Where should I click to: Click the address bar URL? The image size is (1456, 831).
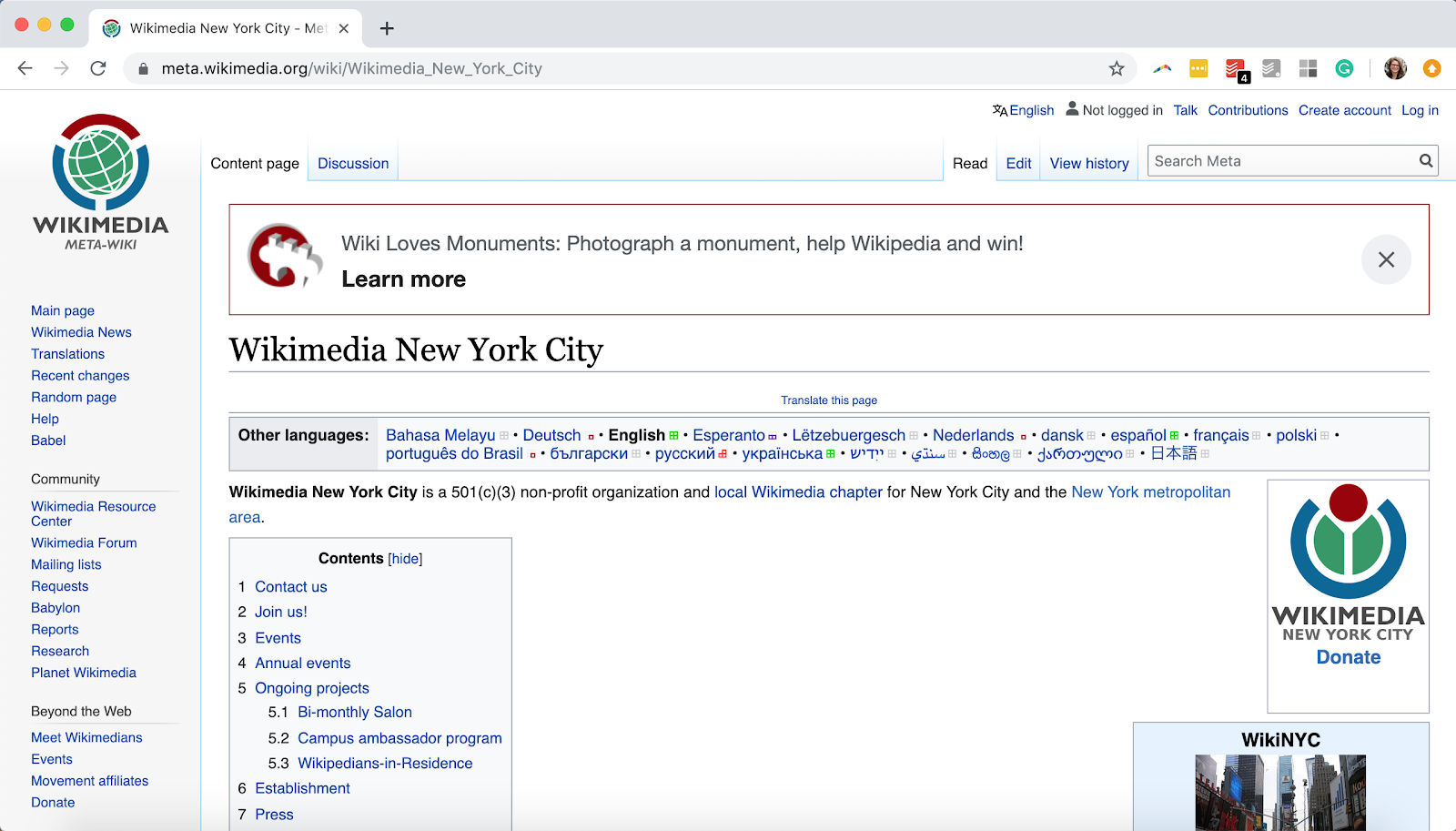pyautogui.click(x=351, y=68)
